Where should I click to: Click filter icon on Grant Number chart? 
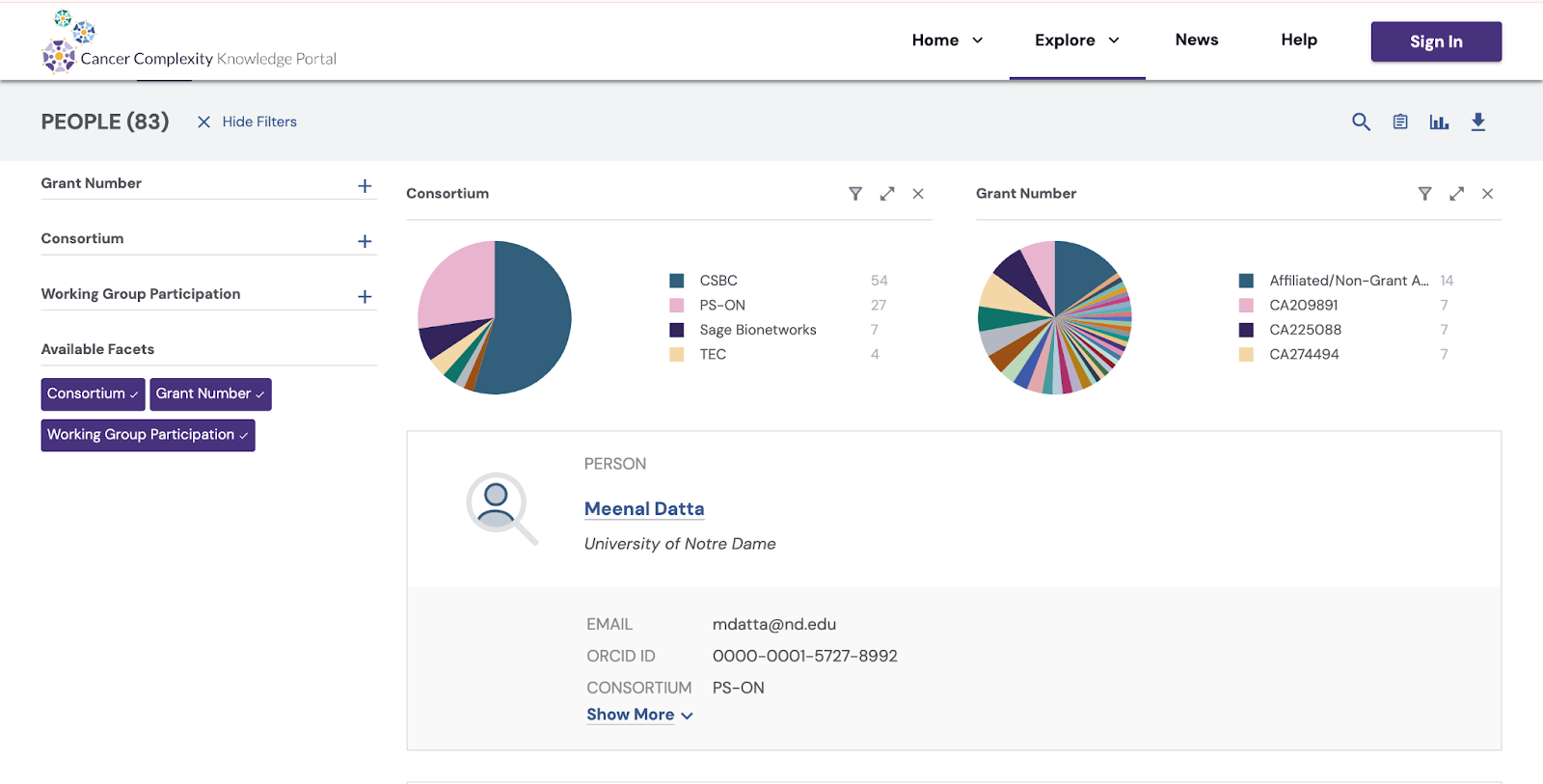point(1424,194)
